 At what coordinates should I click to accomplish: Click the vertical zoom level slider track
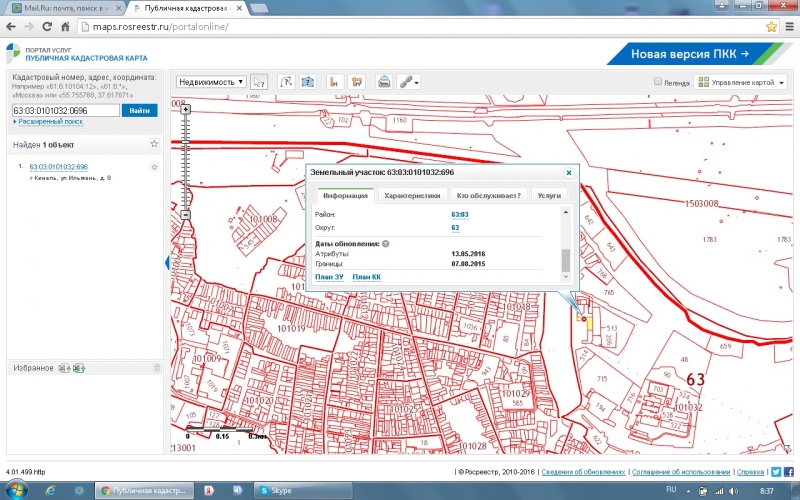pos(185,162)
